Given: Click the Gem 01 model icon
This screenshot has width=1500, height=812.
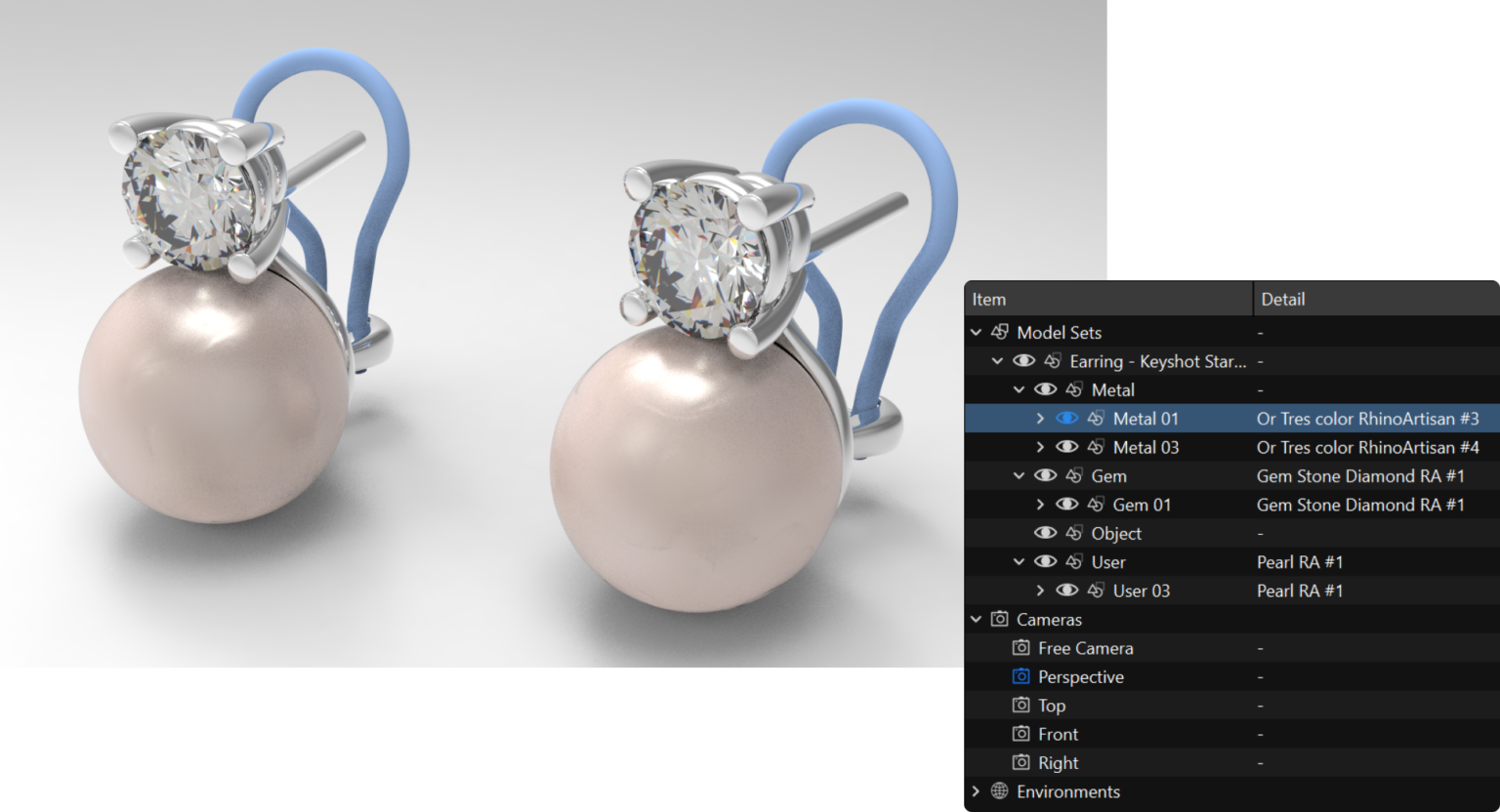Looking at the screenshot, I should (1096, 505).
